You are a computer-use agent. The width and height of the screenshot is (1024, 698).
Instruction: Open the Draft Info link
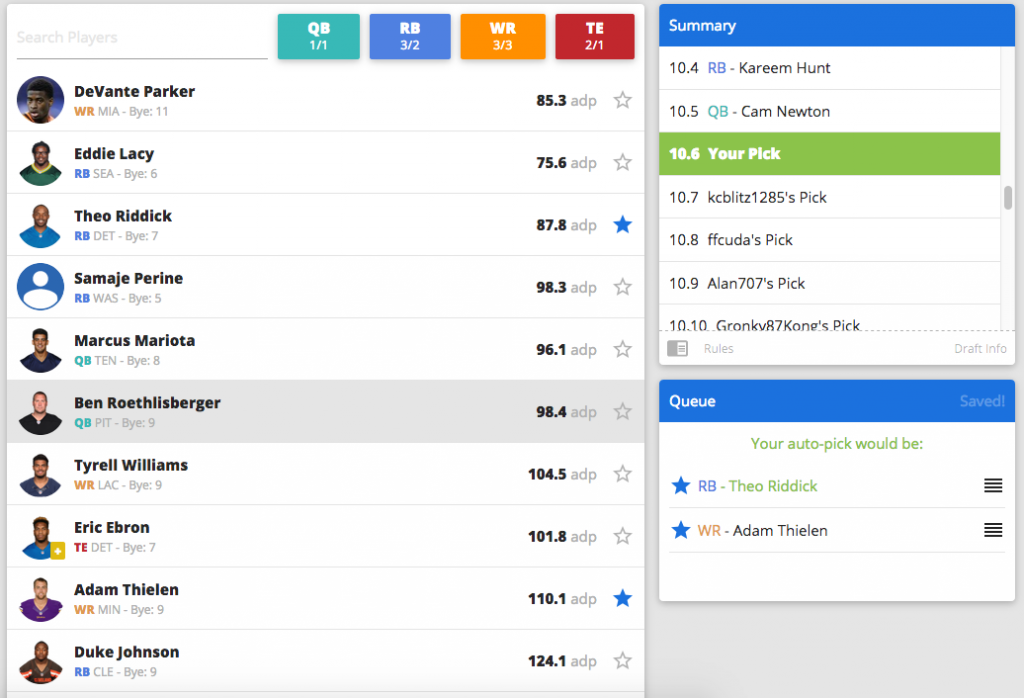(x=980, y=349)
